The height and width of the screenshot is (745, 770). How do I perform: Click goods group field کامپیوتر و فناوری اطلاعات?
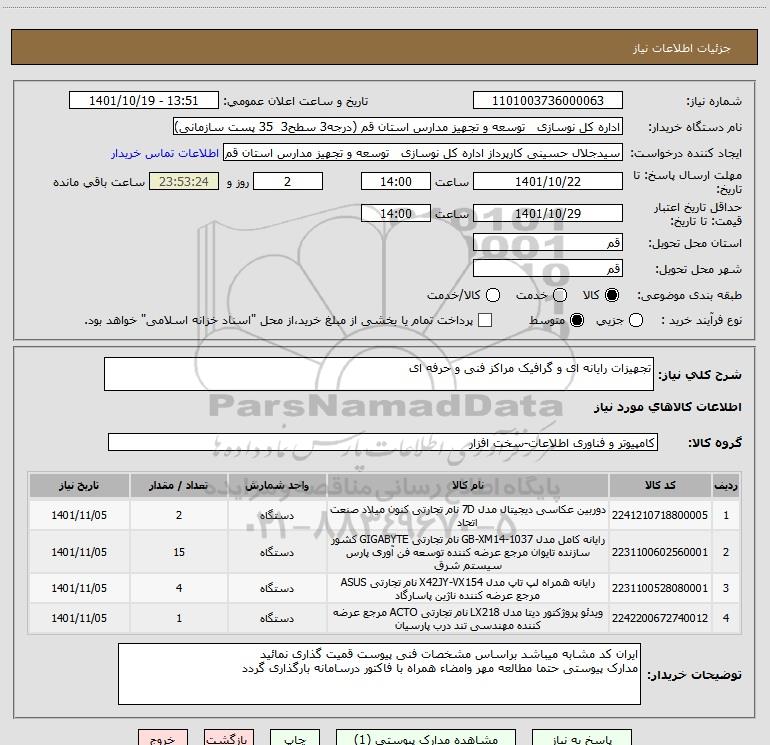point(383,442)
